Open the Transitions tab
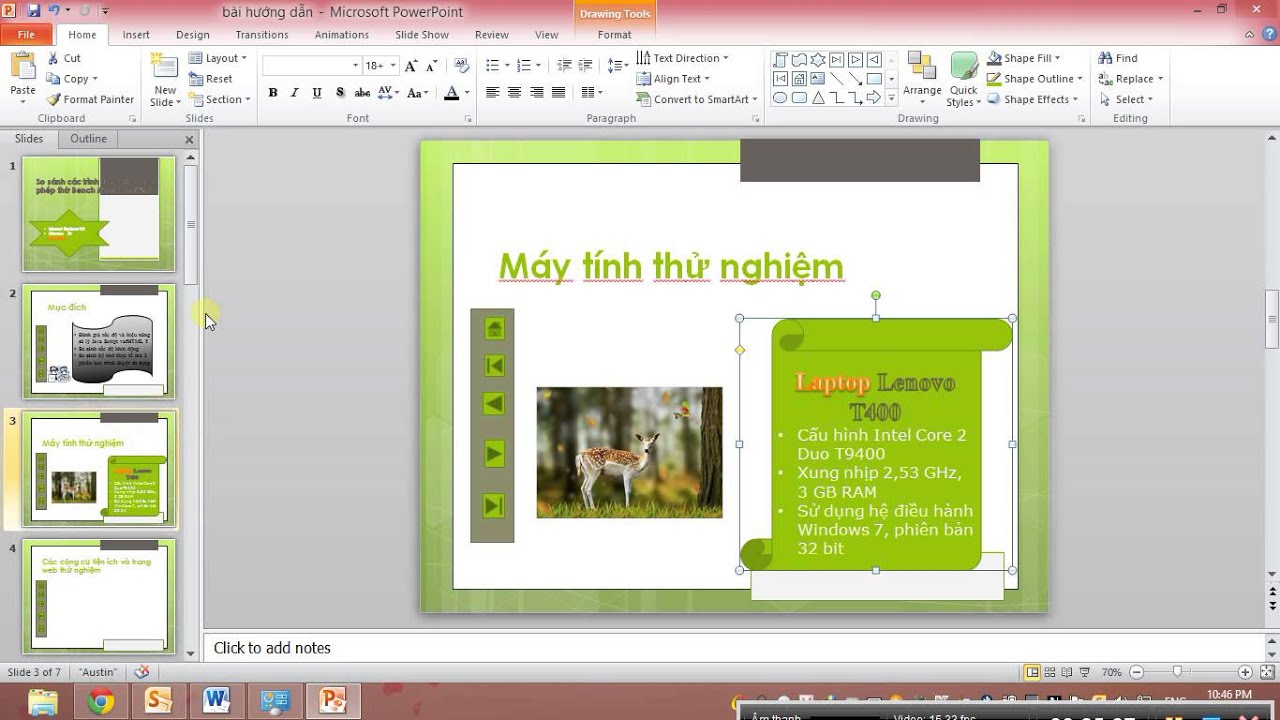Image resolution: width=1280 pixels, height=720 pixels. pyautogui.click(x=262, y=35)
